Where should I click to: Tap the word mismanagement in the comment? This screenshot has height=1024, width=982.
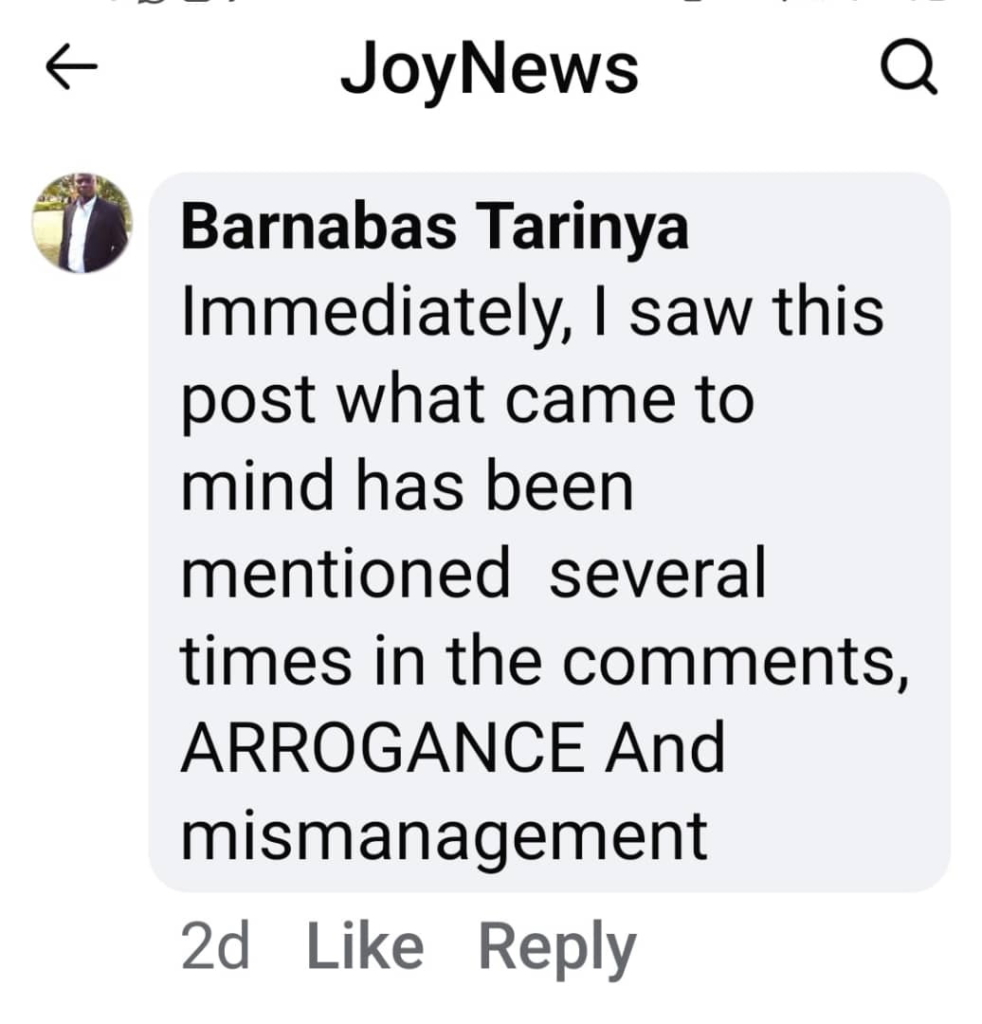(445, 838)
